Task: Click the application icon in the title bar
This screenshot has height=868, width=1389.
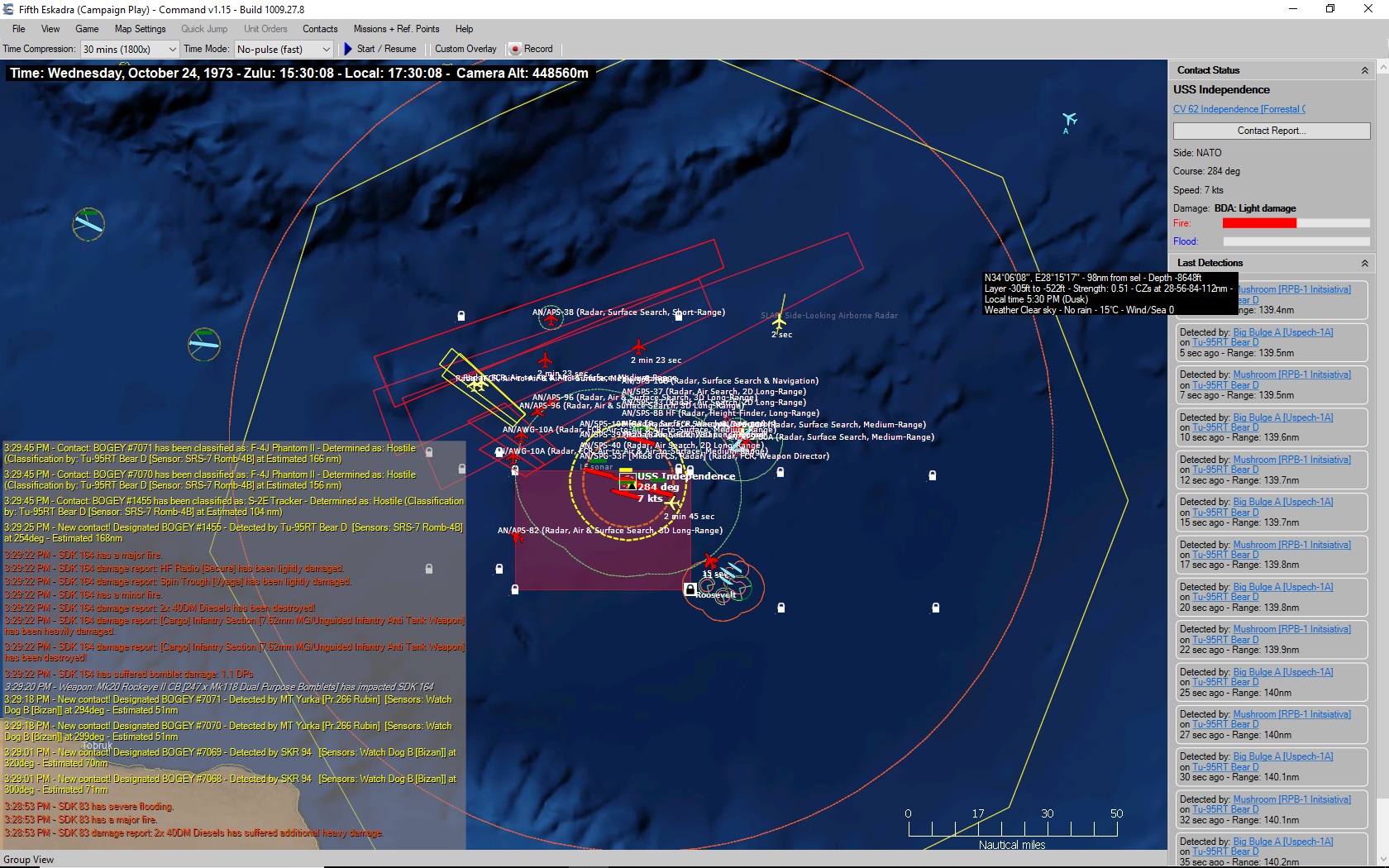Action: click(9, 9)
